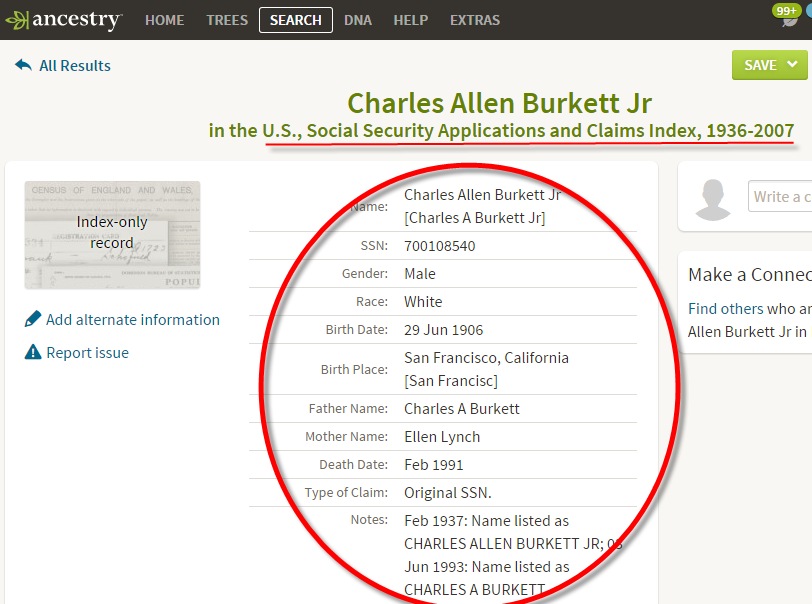Open the TREES menu
The height and width of the screenshot is (604, 812).
click(226, 19)
